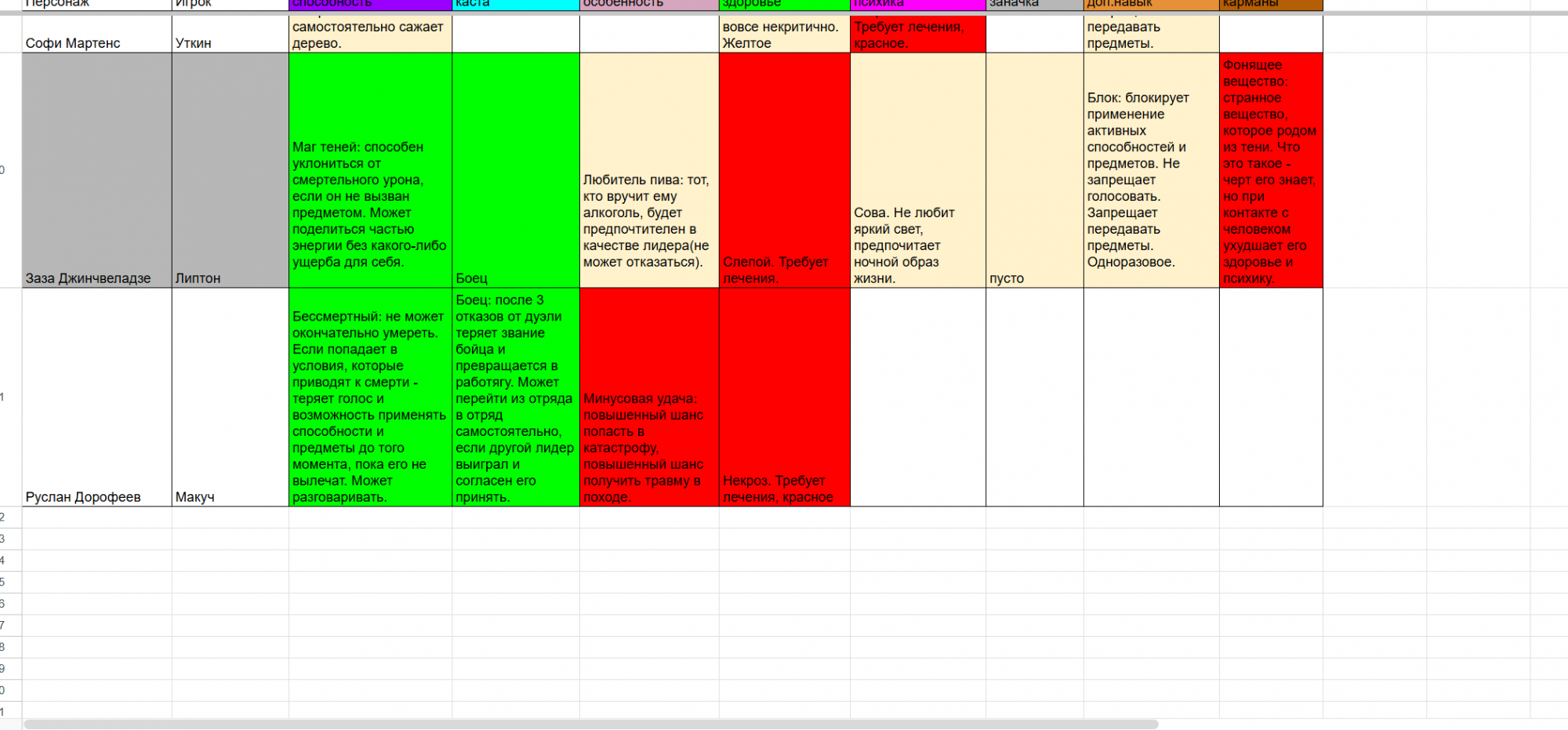This screenshot has width=1568, height=730.
Task: Select the red "Требует лечения, красное" psyche cell
Action: click(917, 35)
